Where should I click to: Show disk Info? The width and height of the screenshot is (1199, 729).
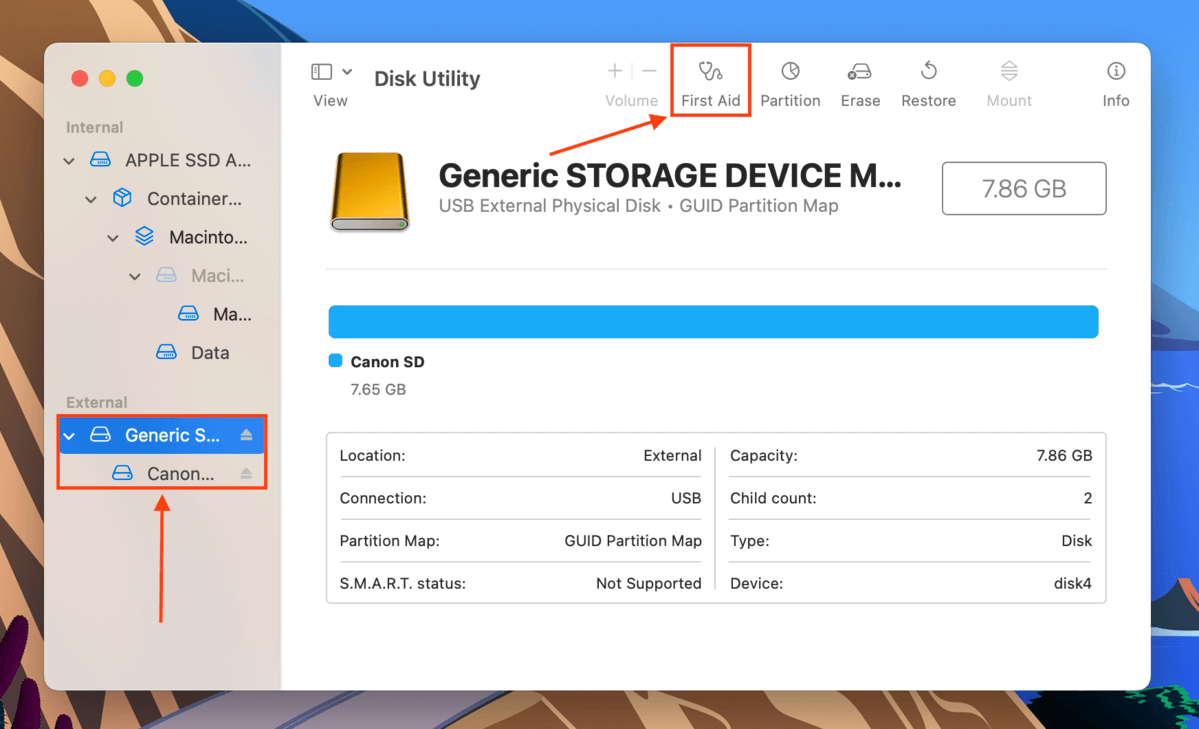point(1116,84)
